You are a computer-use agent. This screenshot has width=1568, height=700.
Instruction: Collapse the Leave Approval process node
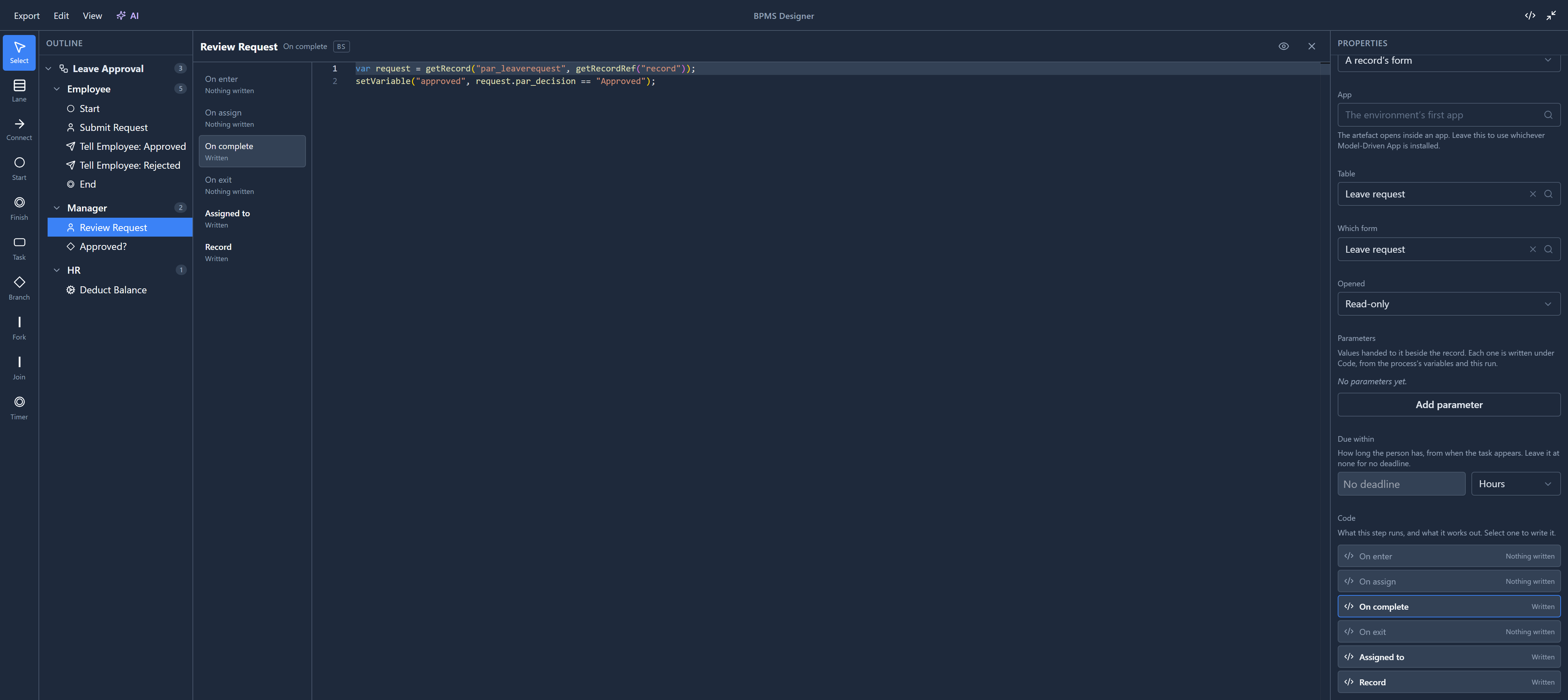49,69
